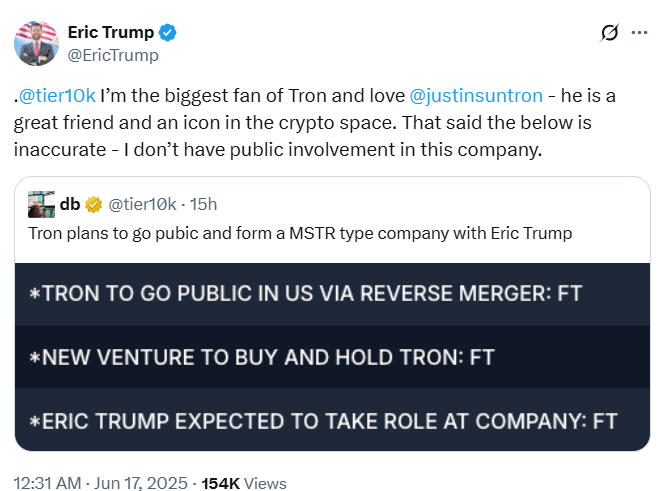659x491 pixels.
Task: Click the @tier10k mention in tweet body
Action: 61,96
